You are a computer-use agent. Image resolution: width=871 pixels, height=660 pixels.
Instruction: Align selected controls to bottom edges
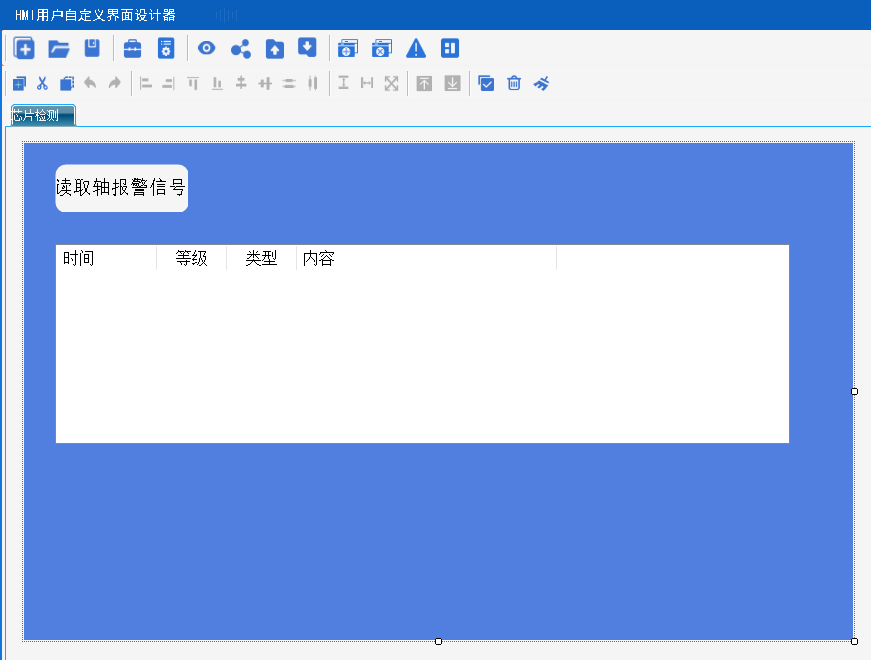tap(217, 83)
